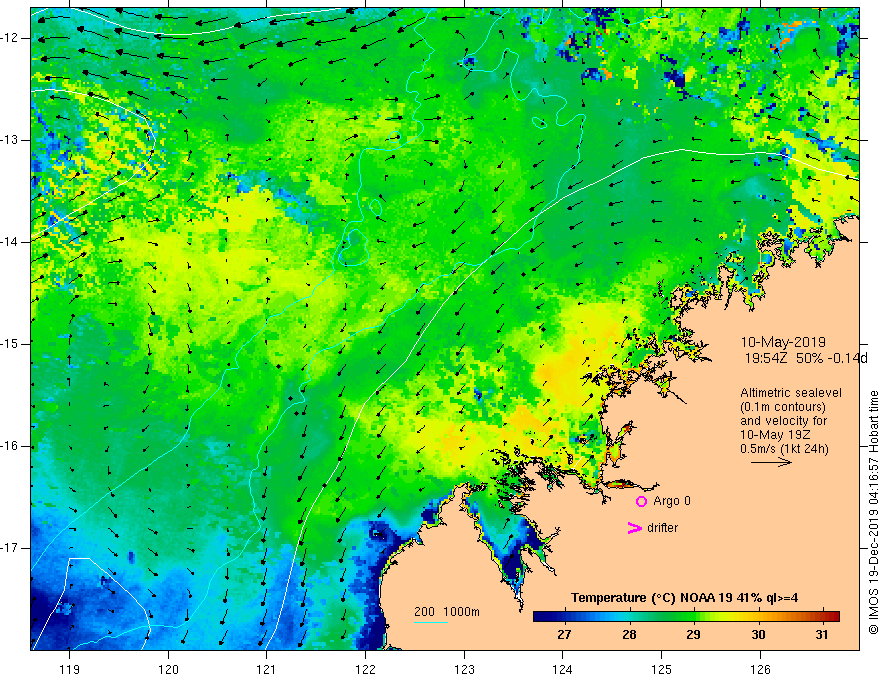Click the longitude axis label 125
The height and width of the screenshot is (680, 880).
point(662,669)
